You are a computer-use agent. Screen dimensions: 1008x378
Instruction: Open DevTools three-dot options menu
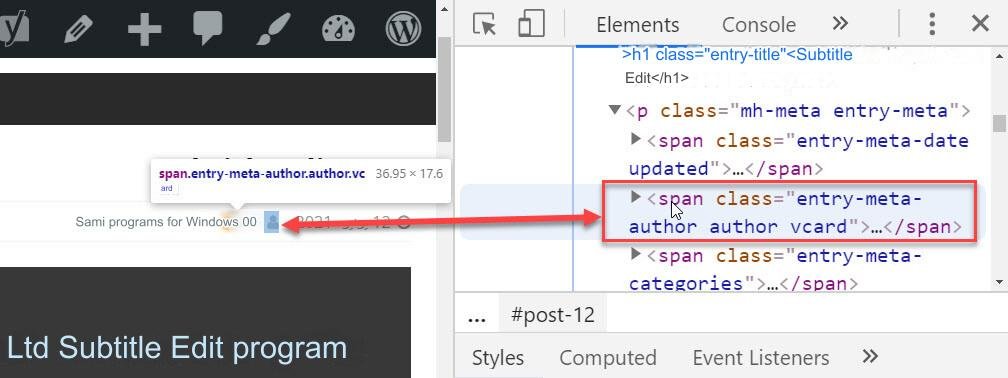tap(932, 24)
